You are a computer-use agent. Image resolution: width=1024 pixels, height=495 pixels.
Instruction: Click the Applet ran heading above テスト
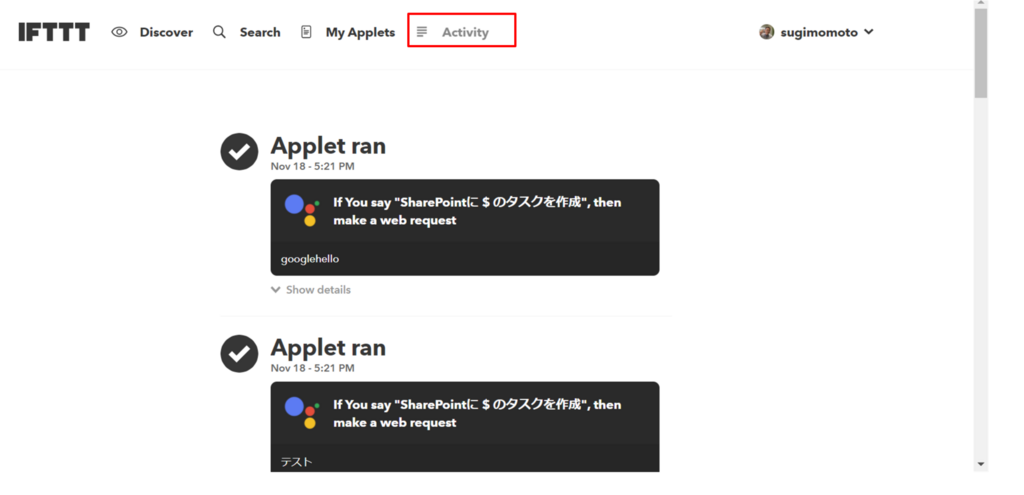tap(328, 347)
